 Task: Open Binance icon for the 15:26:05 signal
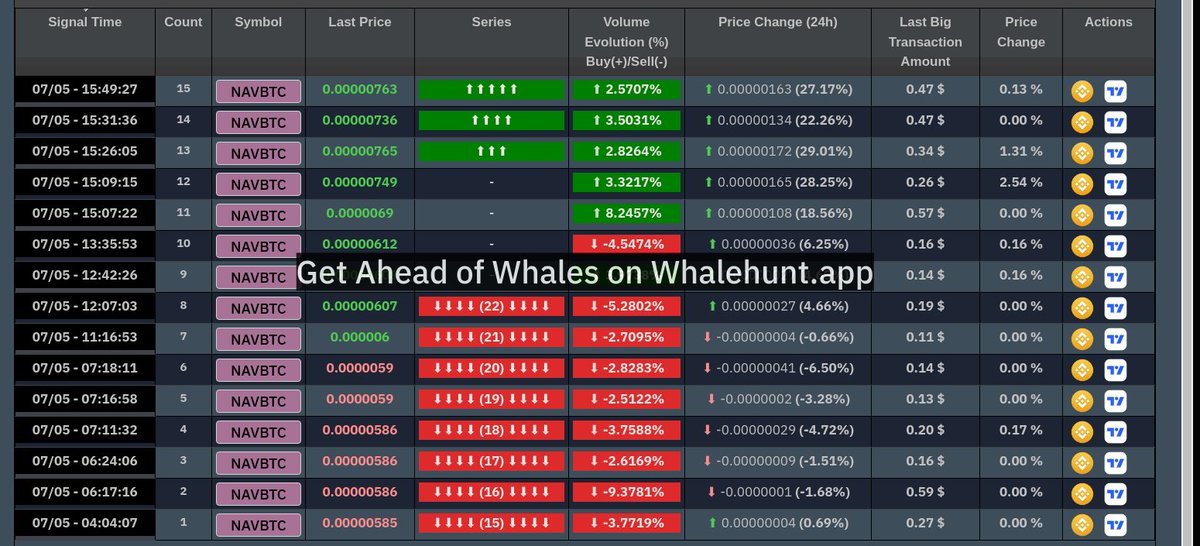tap(1082, 153)
